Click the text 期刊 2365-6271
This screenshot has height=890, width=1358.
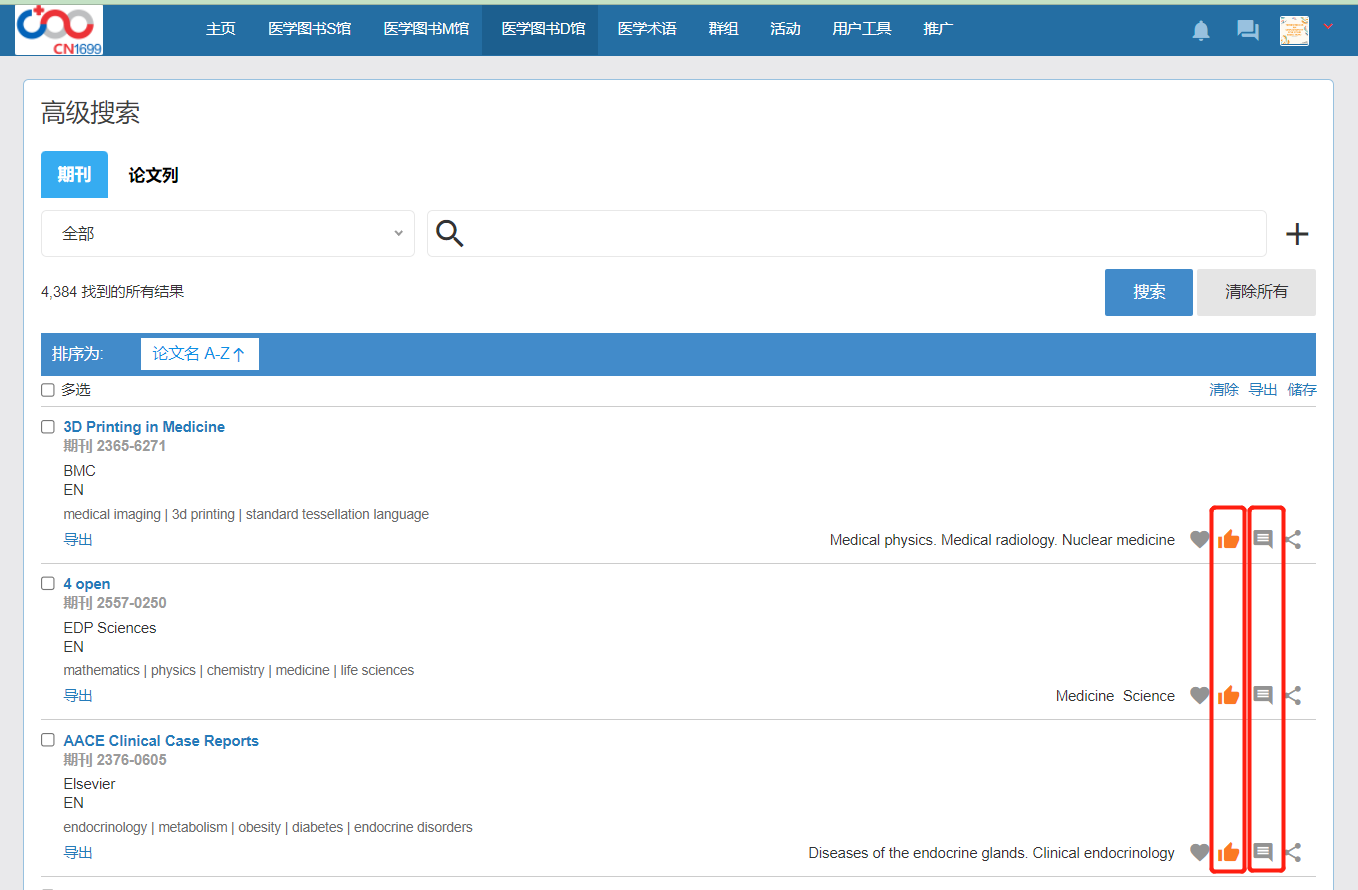[x=115, y=446]
